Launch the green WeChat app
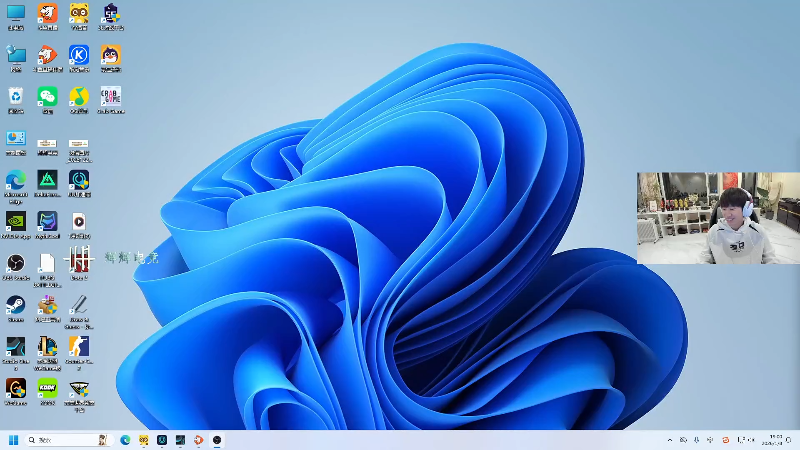Viewport: 800px width, 450px height. (x=47, y=100)
